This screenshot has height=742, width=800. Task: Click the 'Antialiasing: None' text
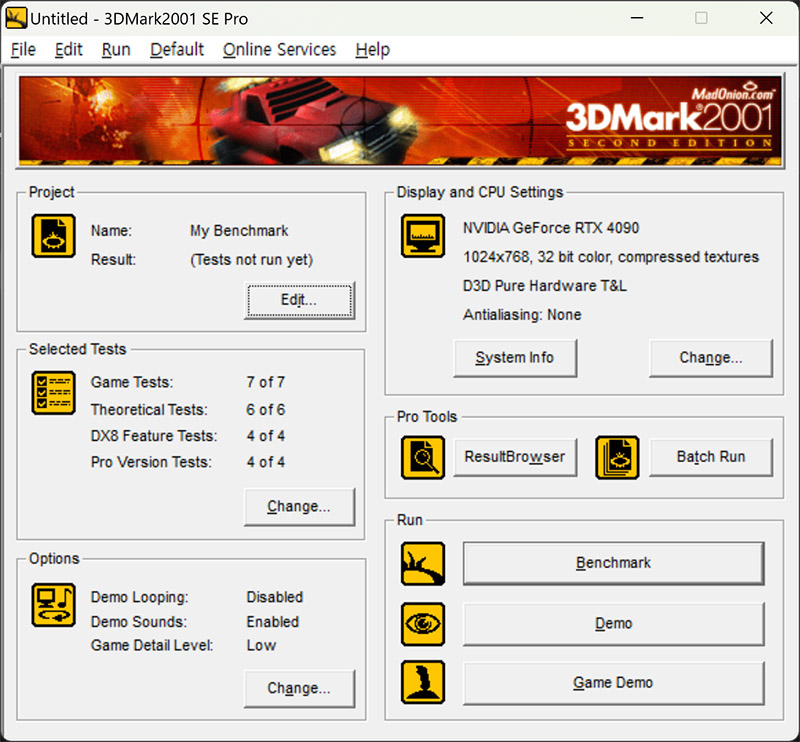coord(522,314)
